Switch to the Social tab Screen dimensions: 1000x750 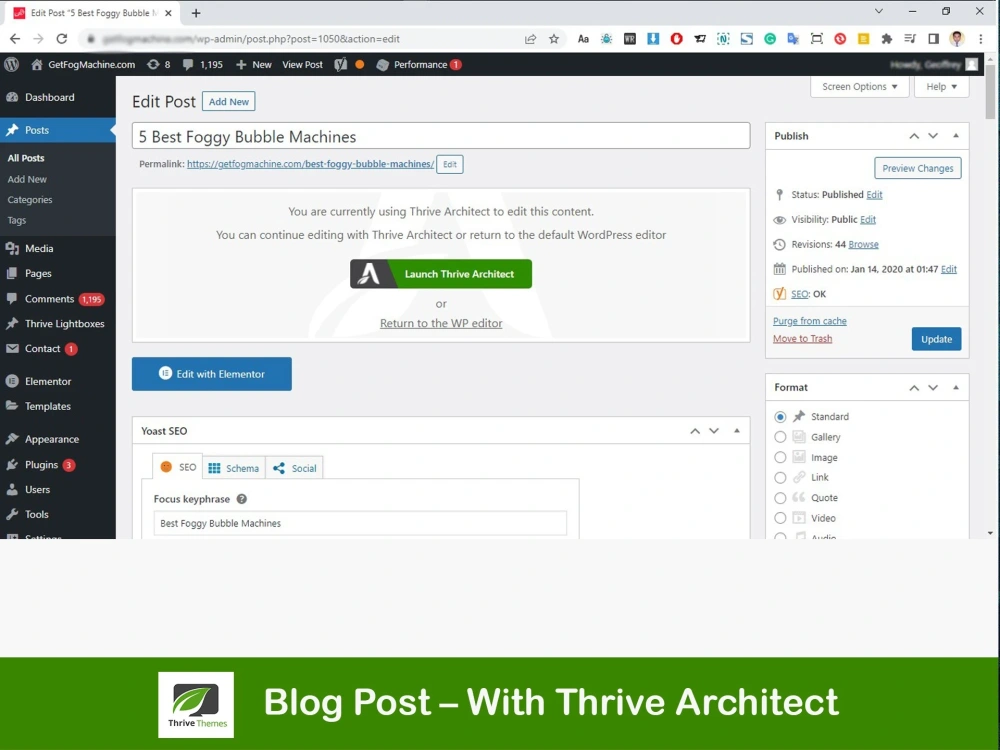[x=294, y=468]
